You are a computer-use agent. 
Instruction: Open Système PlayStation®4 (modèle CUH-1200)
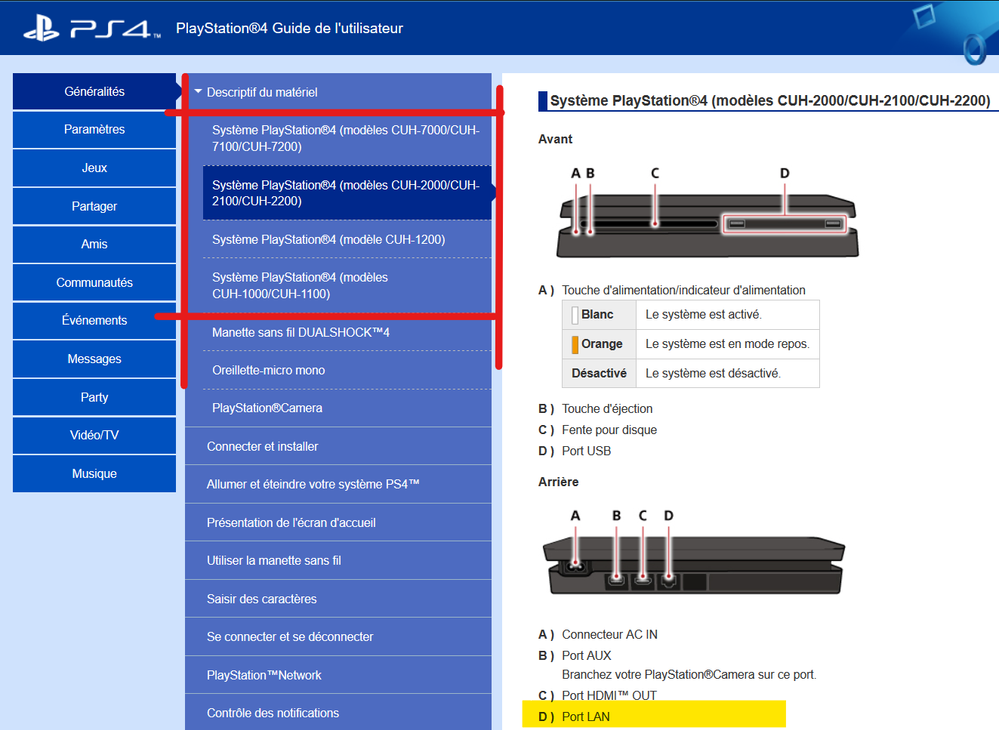(x=347, y=240)
